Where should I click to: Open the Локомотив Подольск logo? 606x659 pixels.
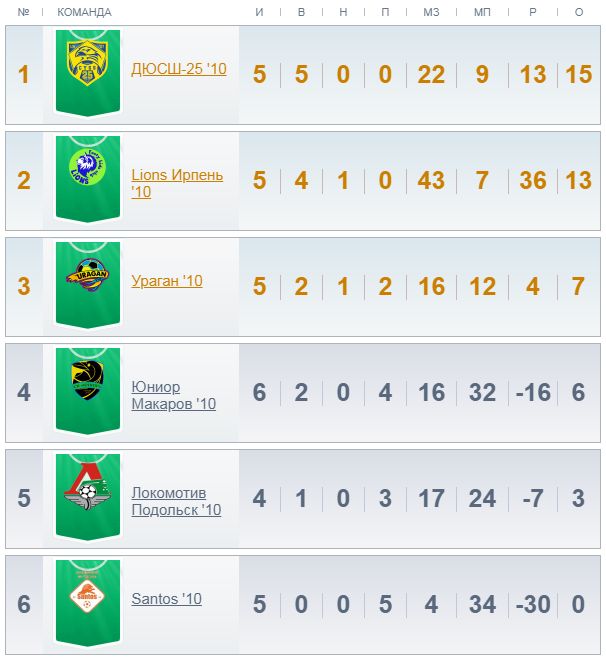[87, 486]
